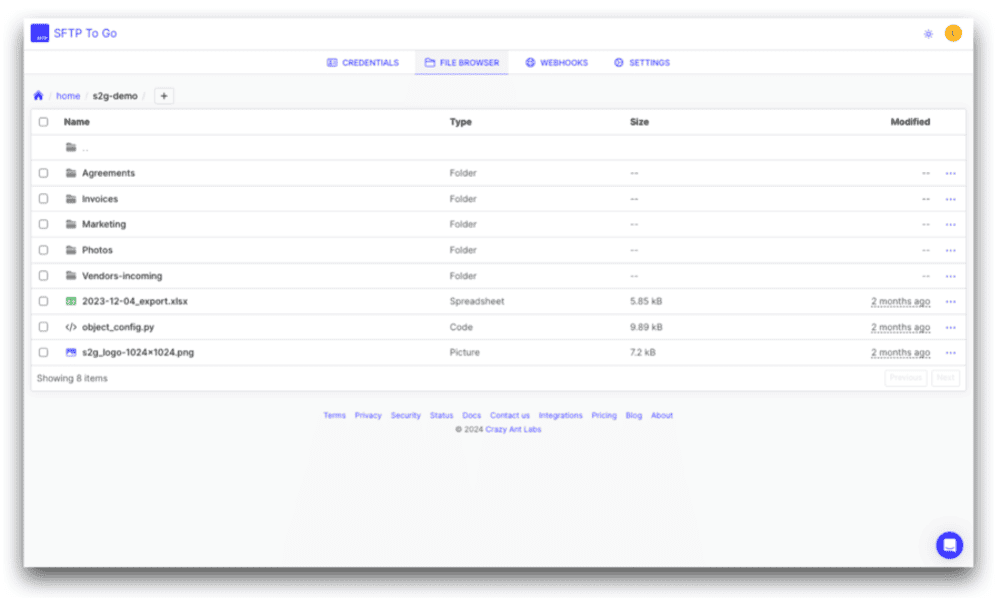Image resolution: width=1000 pixels, height=598 pixels.
Task: Open the orange user avatar menu
Action: click(x=953, y=33)
